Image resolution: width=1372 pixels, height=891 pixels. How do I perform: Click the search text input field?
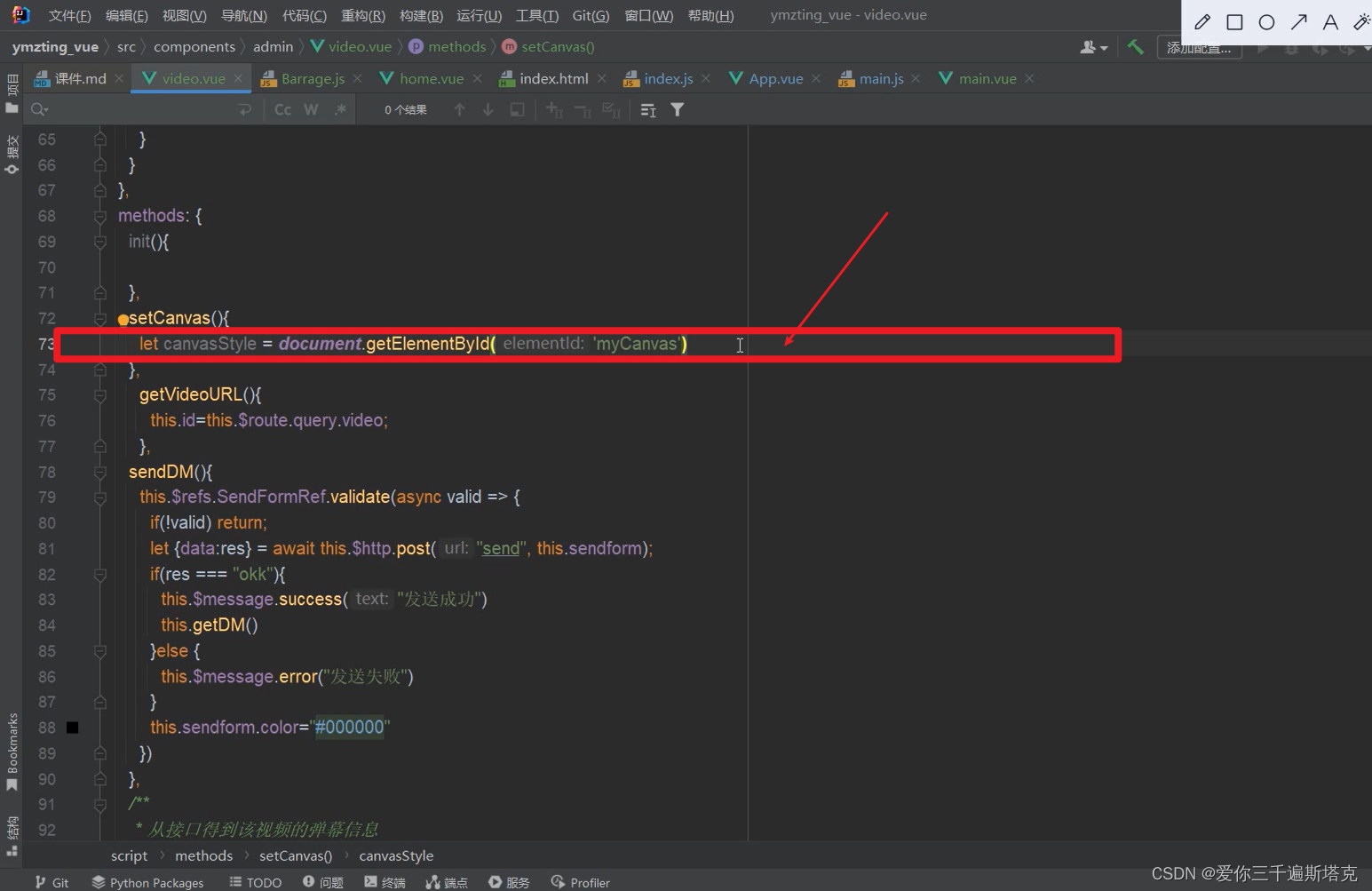tap(142, 109)
